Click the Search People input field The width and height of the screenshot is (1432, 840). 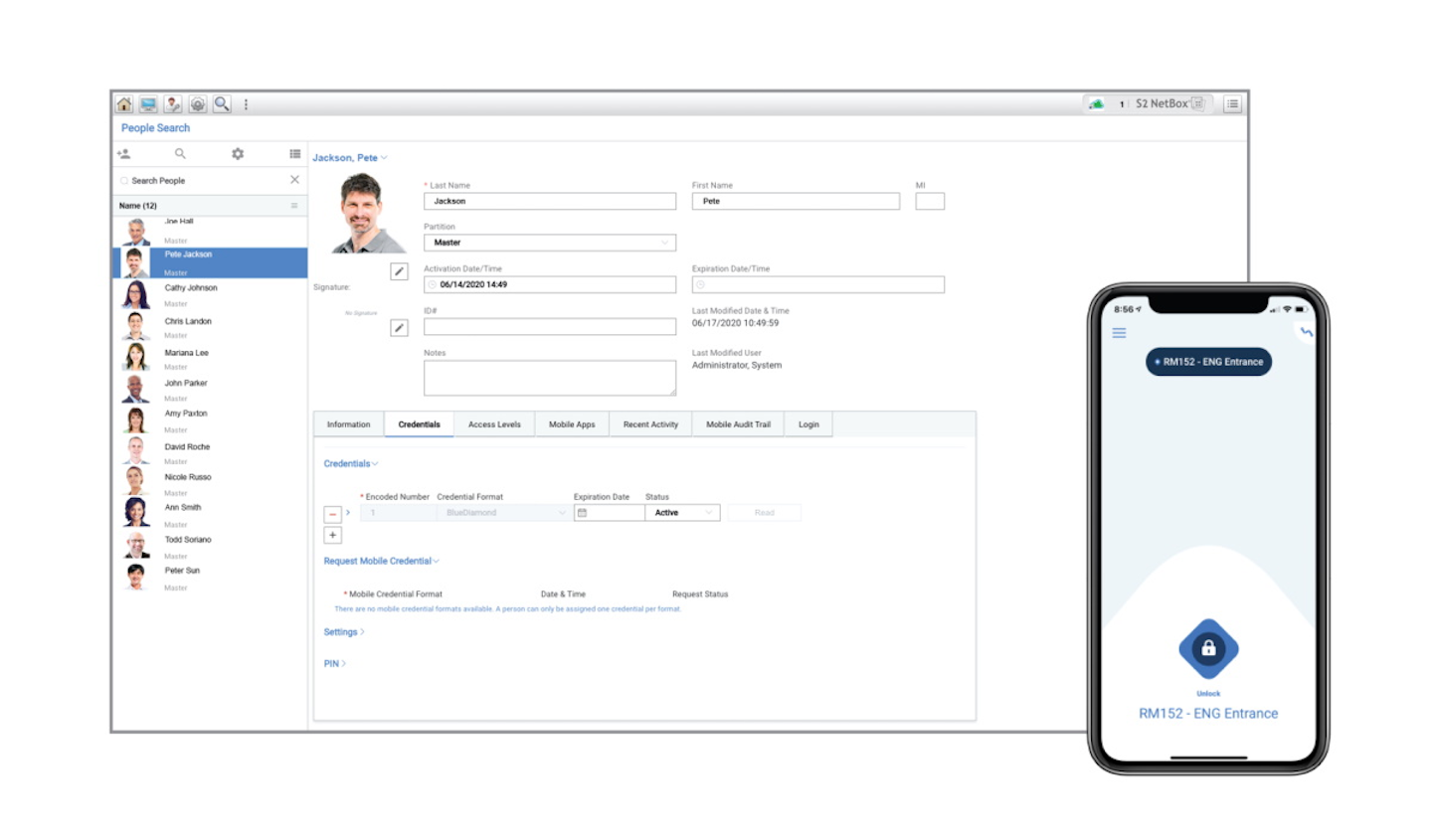(x=204, y=181)
